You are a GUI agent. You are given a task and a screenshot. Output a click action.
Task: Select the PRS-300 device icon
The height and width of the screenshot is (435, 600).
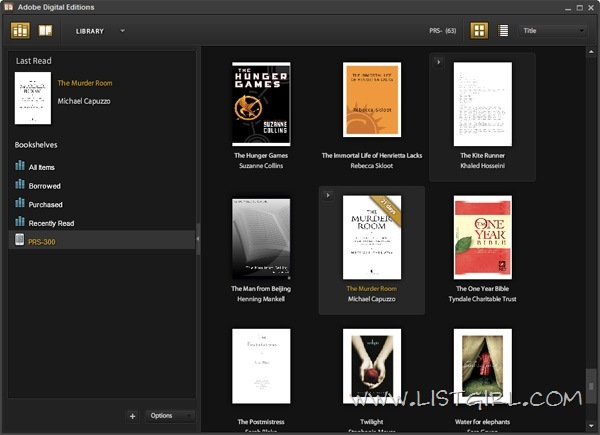click(x=20, y=240)
